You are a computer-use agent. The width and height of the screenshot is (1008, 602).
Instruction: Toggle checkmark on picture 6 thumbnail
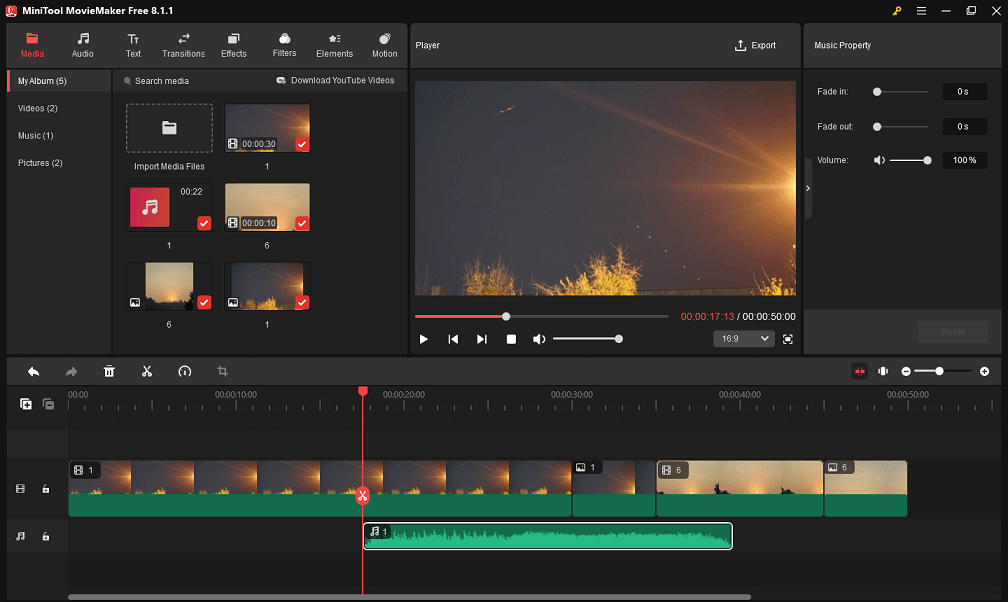[204, 302]
